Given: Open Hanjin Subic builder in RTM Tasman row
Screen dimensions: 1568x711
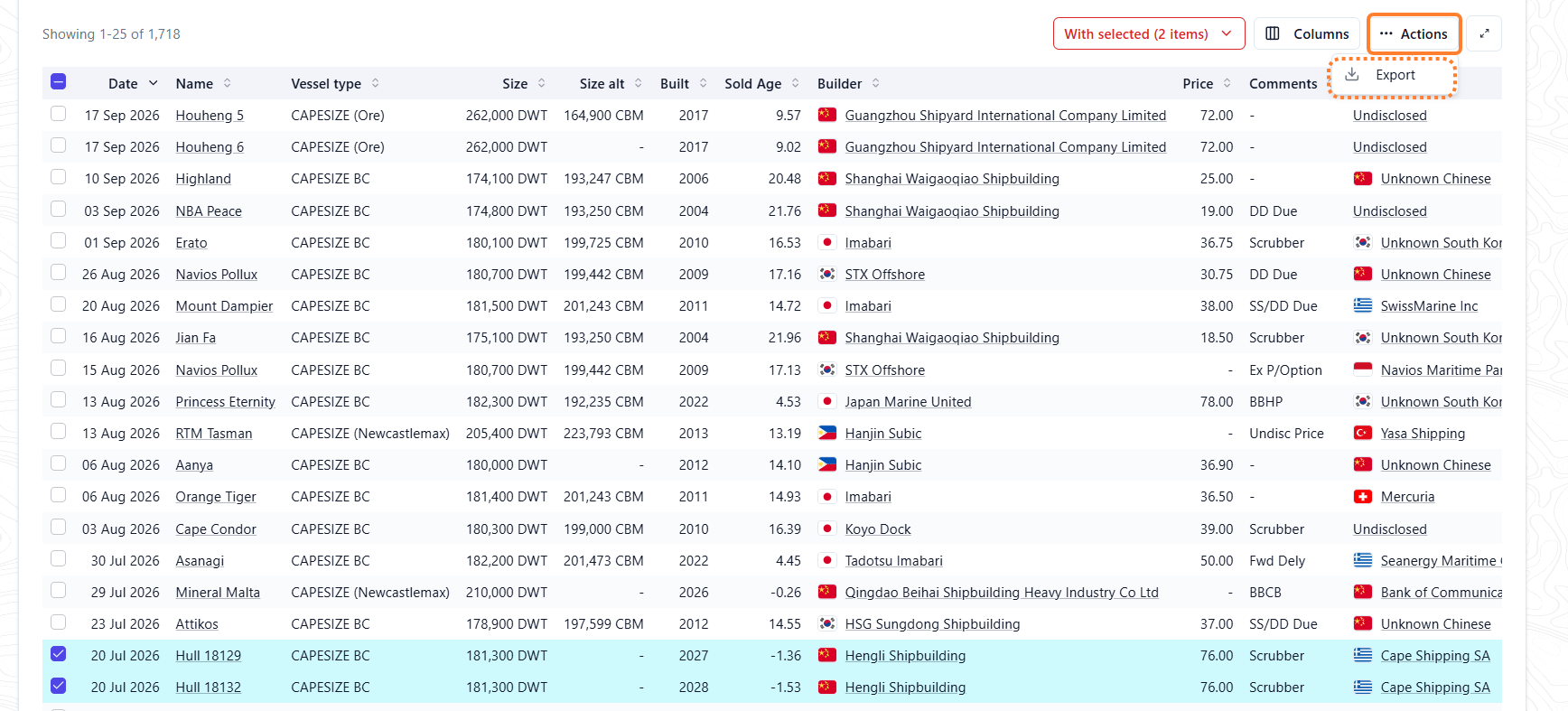Looking at the screenshot, I should [882, 434].
